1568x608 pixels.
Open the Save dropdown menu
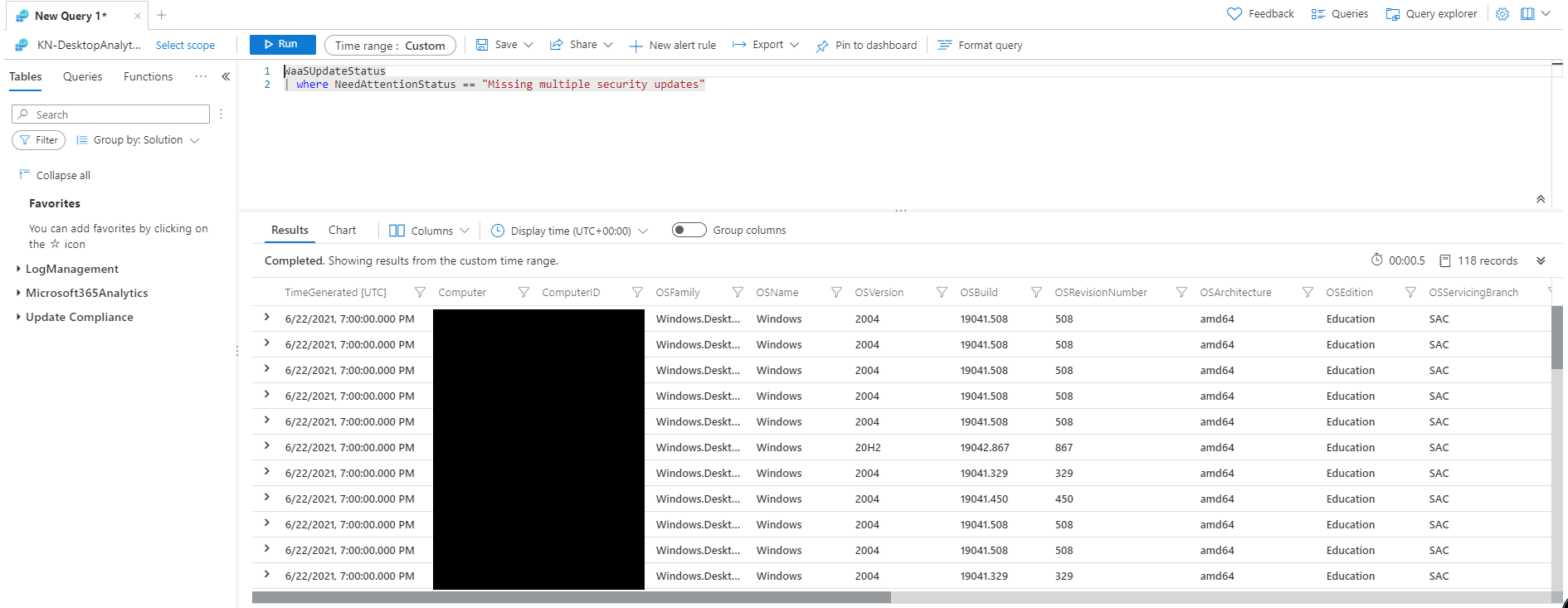click(x=504, y=45)
